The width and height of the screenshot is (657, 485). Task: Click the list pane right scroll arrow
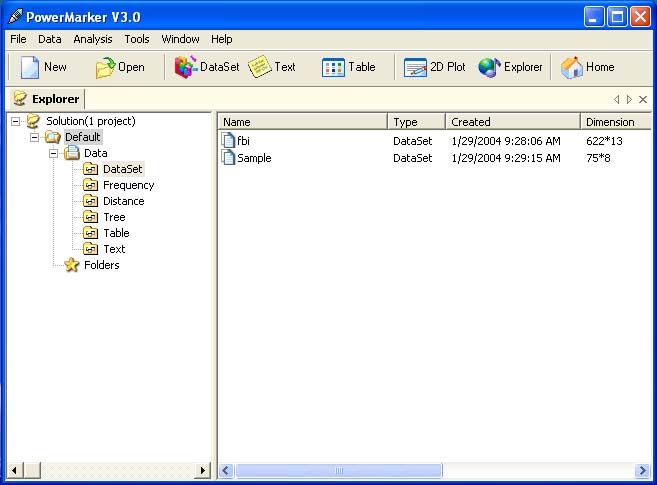coord(642,471)
